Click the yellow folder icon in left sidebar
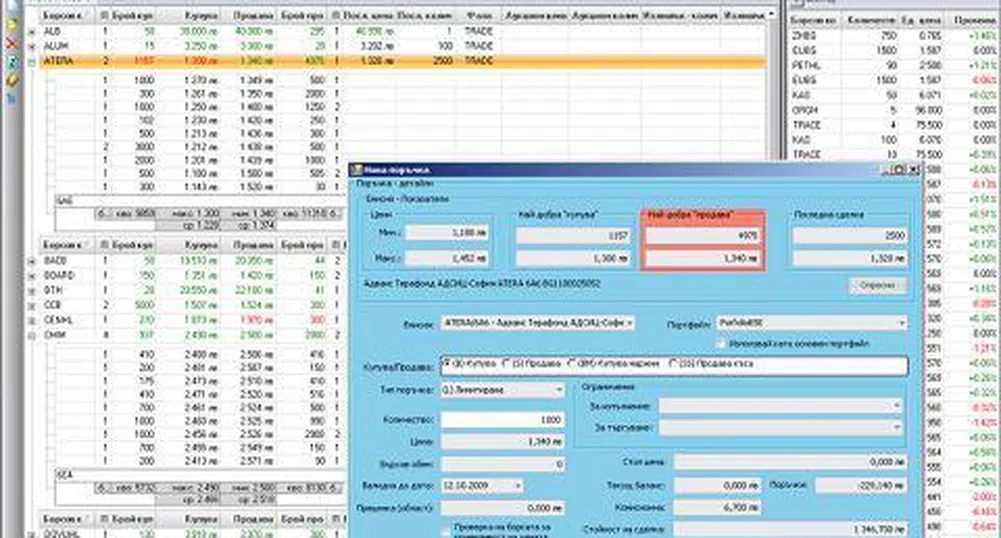Viewport: 1001px width, 538px height. click(11, 26)
